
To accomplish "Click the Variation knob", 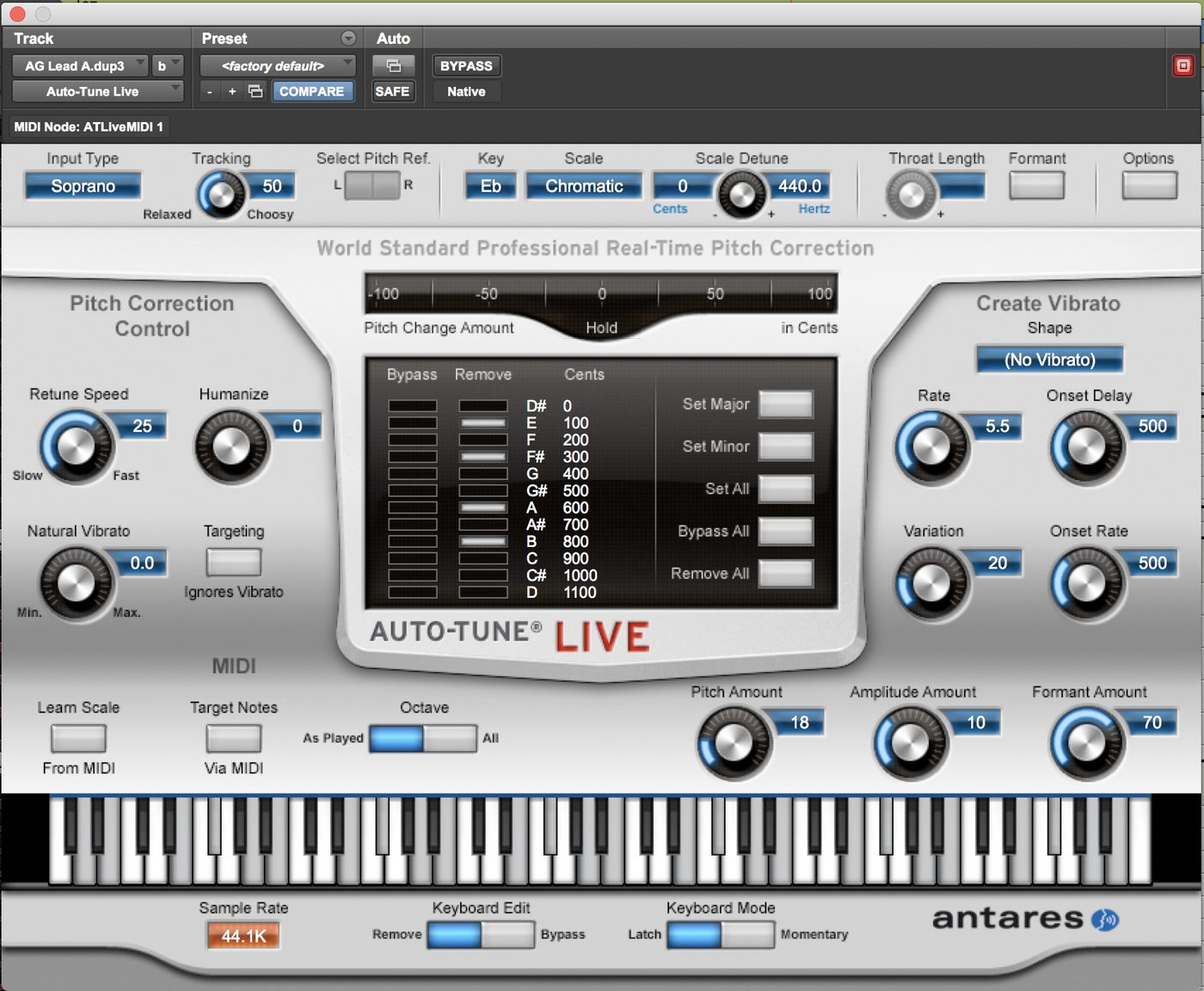I will tap(932, 585).
